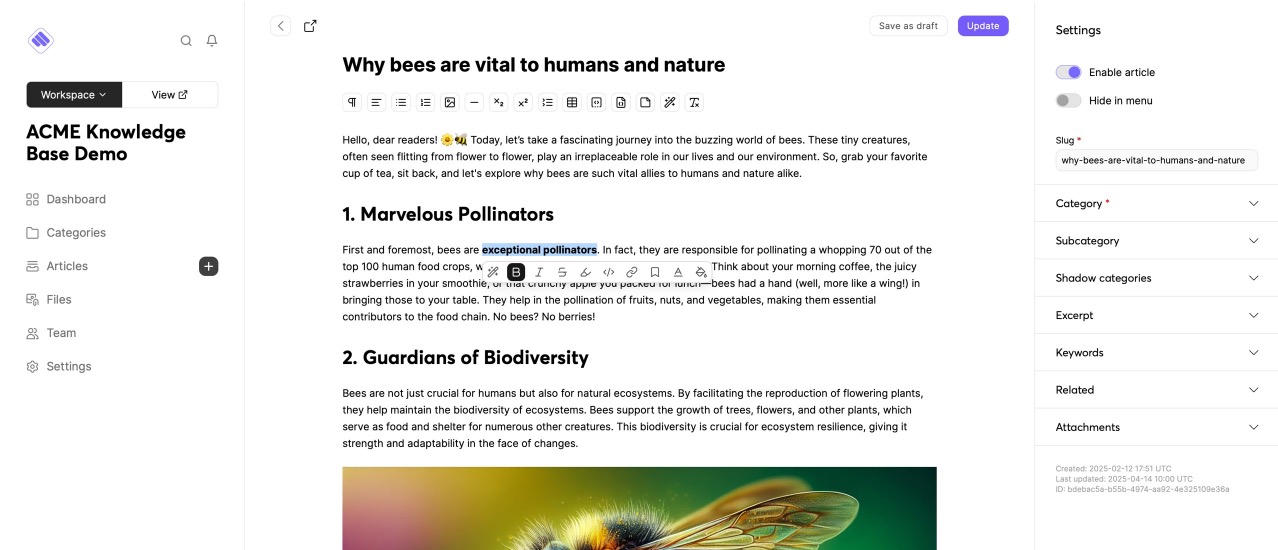
Task: Turn on Hide in menu
Action: point(1068,101)
